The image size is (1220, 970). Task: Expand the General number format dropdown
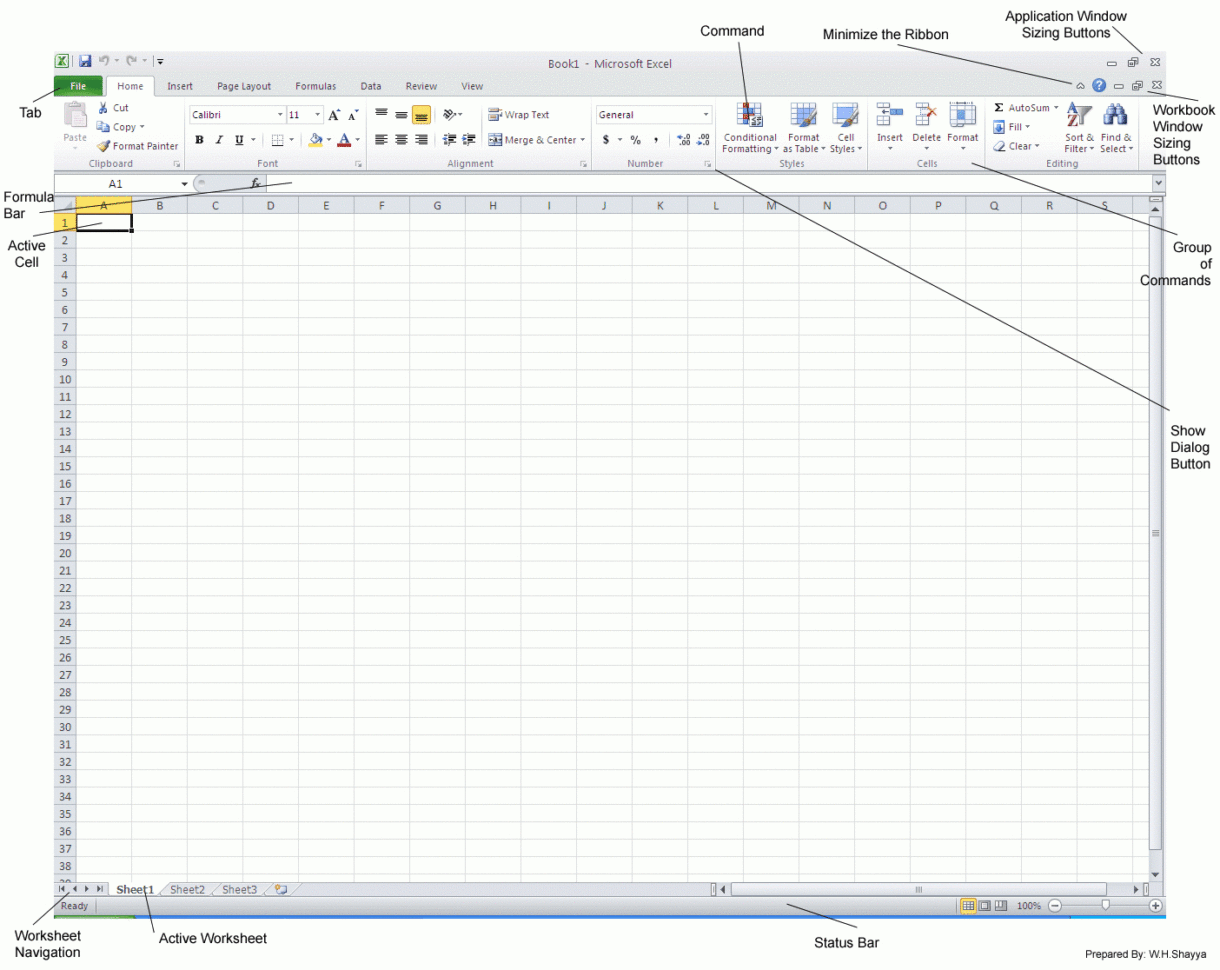(x=706, y=114)
